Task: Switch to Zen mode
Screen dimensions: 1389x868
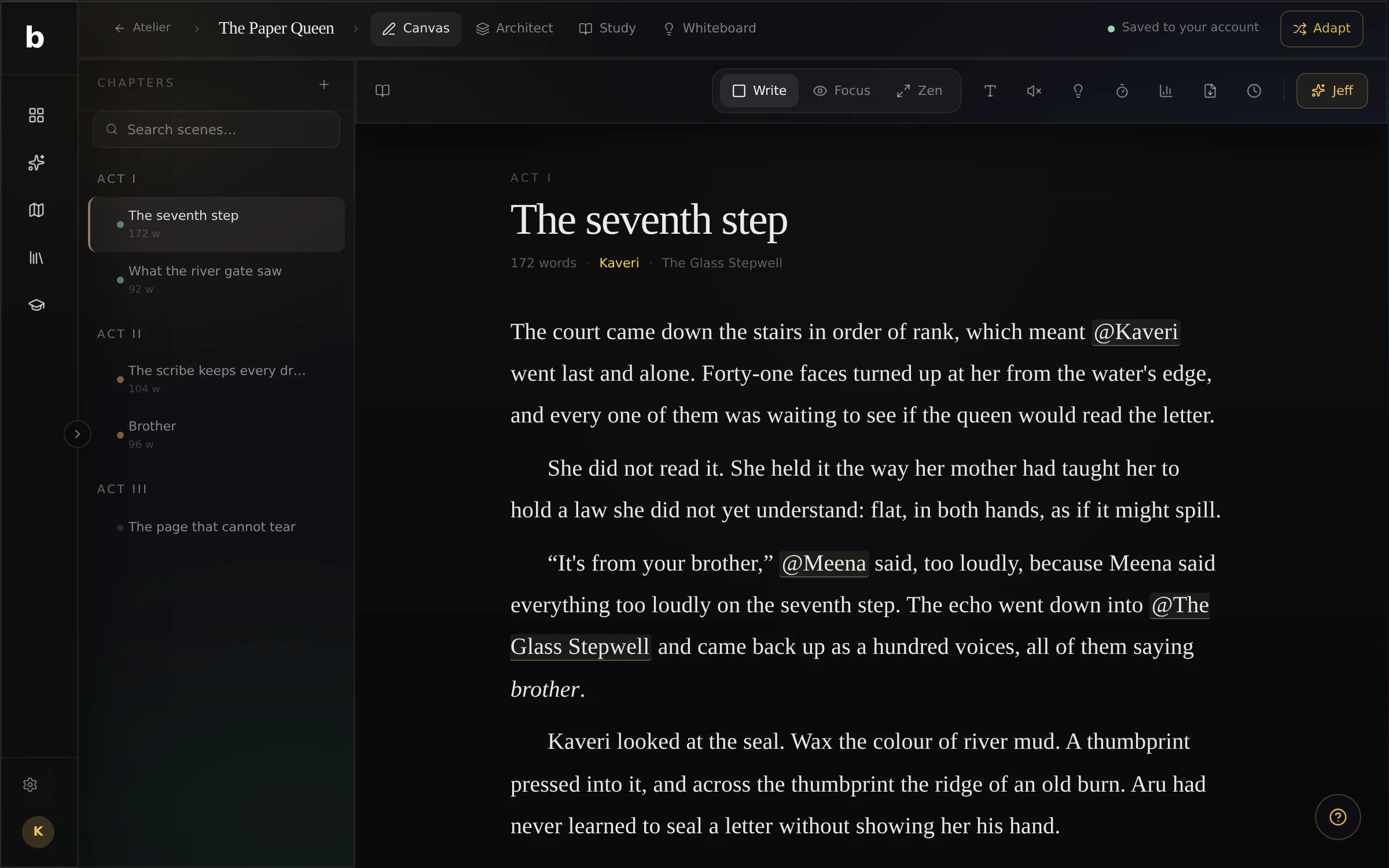Action: tap(920, 91)
